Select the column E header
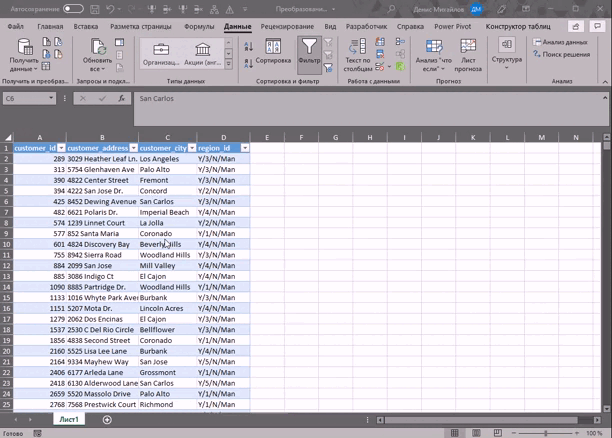 click(x=267, y=137)
